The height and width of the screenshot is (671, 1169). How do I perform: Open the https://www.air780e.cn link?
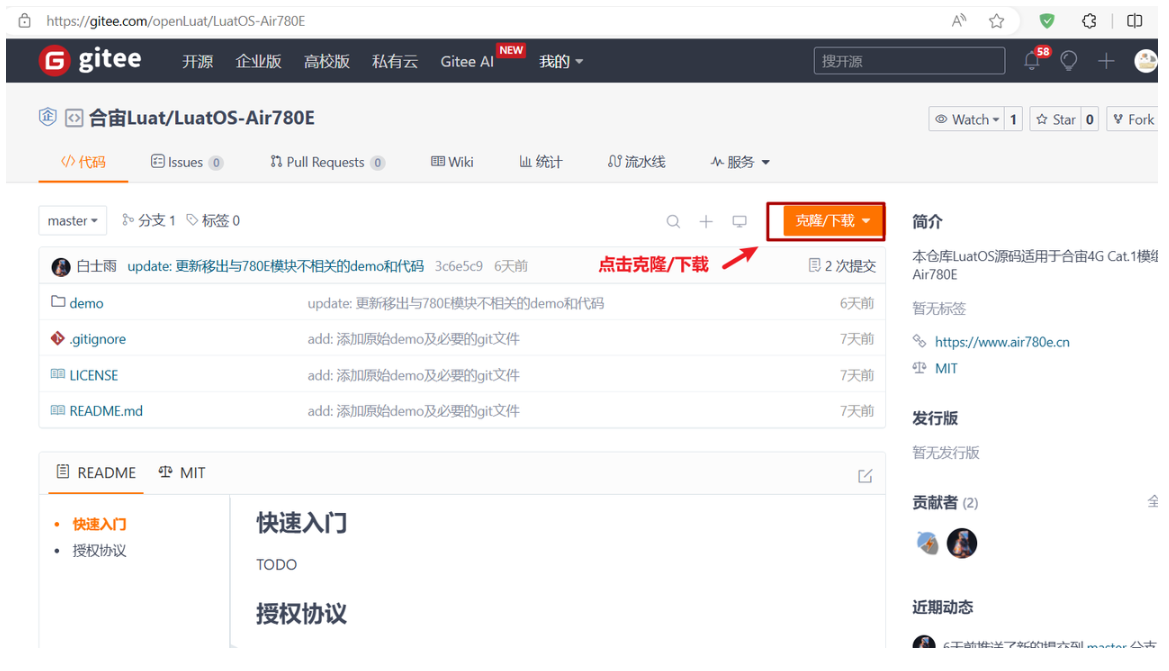[x=1002, y=342]
